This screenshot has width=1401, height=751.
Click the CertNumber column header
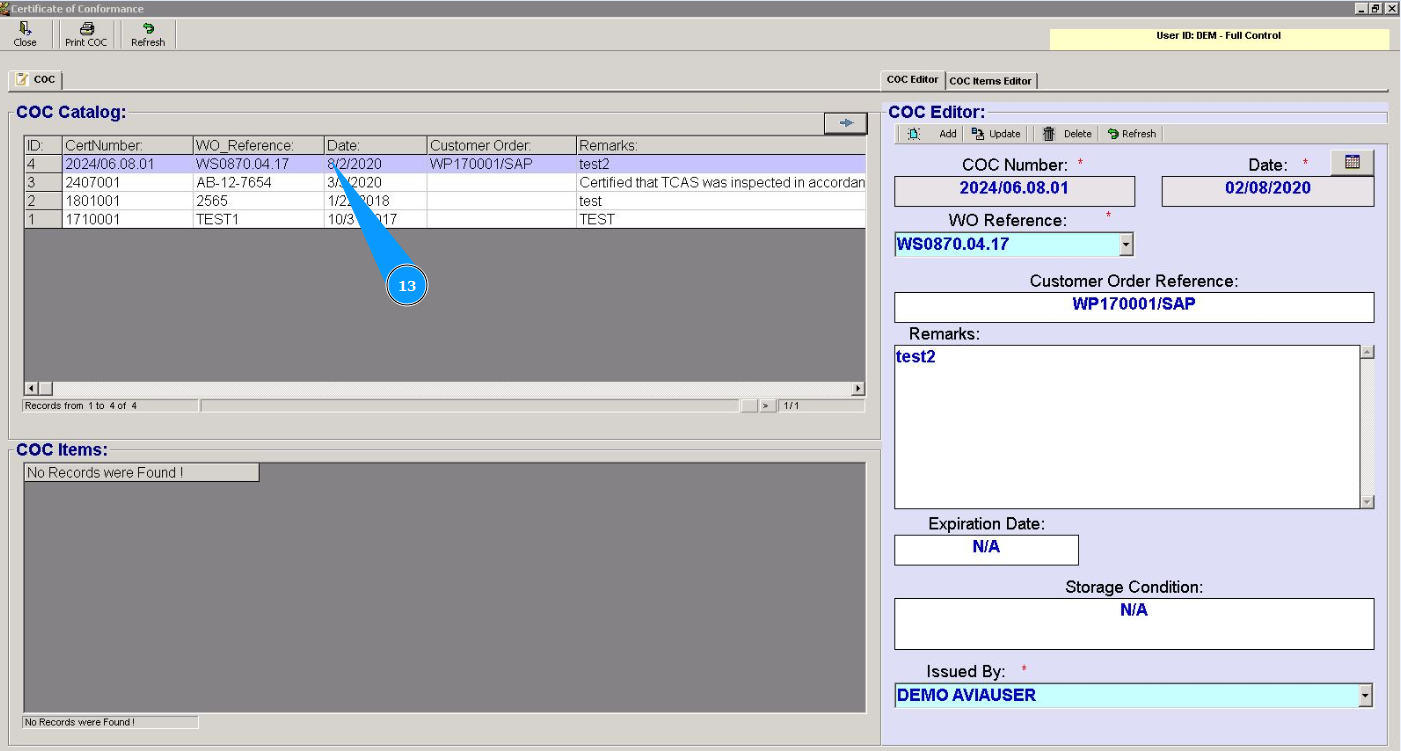127,146
